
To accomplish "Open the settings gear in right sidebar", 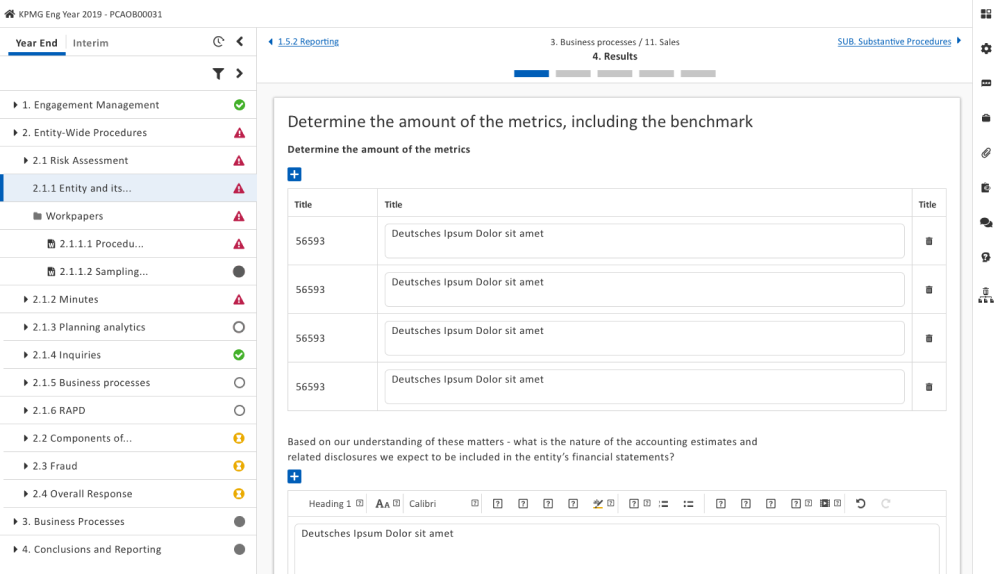I will click(x=986, y=48).
